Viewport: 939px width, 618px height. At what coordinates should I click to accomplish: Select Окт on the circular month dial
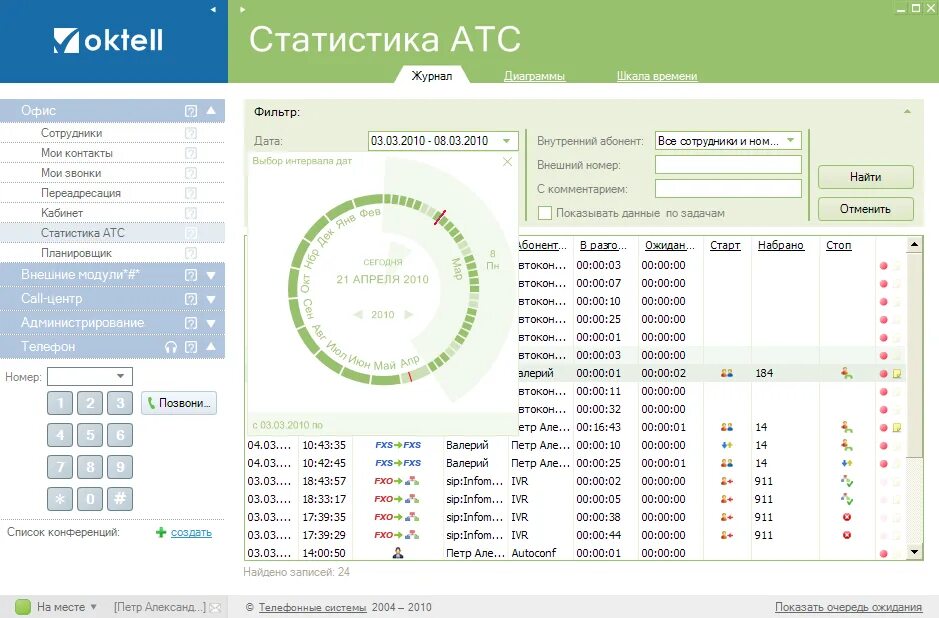click(x=305, y=283)
